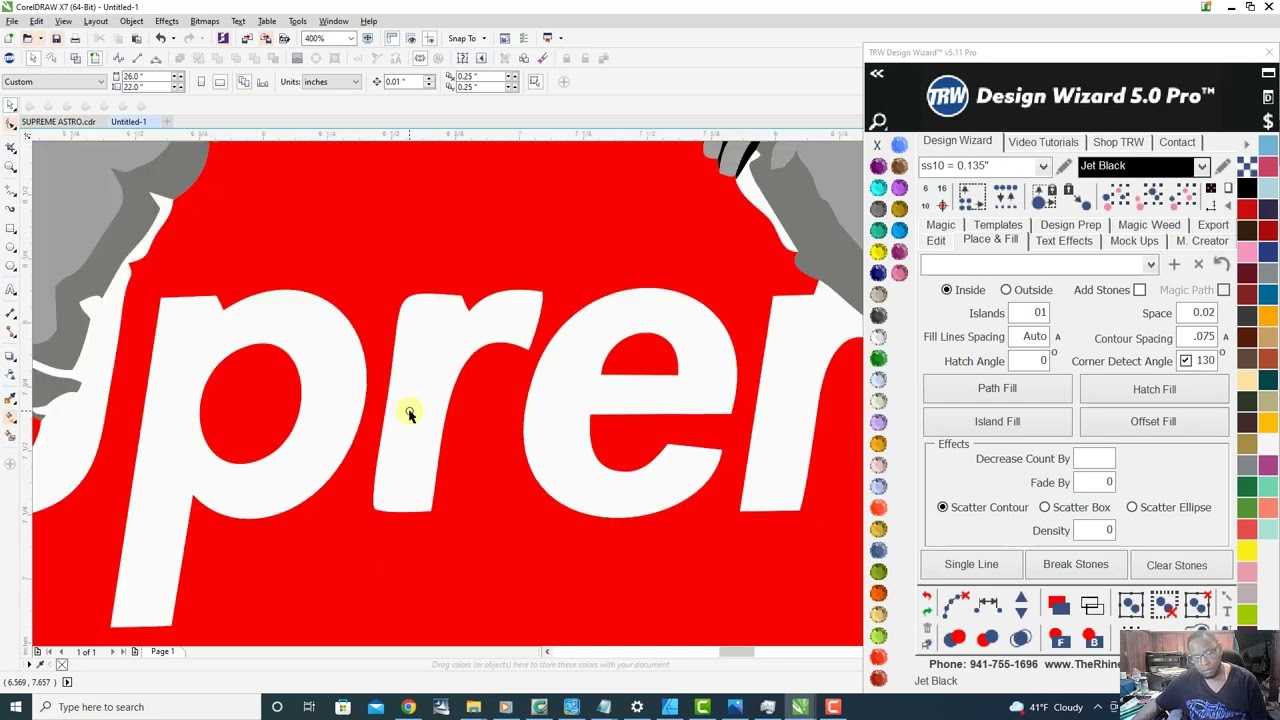Pick the green rhinestone color swatch

(x=878, y=358)
